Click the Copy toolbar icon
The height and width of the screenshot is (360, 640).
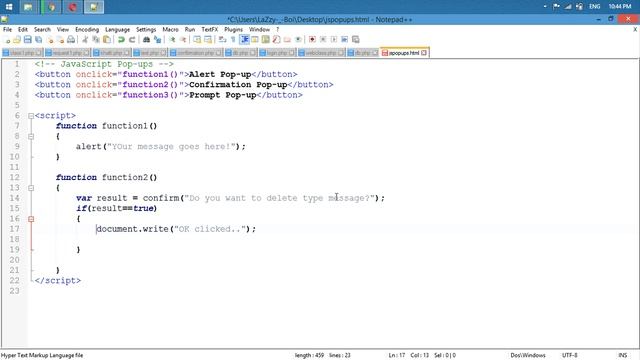tap(96, 40)
